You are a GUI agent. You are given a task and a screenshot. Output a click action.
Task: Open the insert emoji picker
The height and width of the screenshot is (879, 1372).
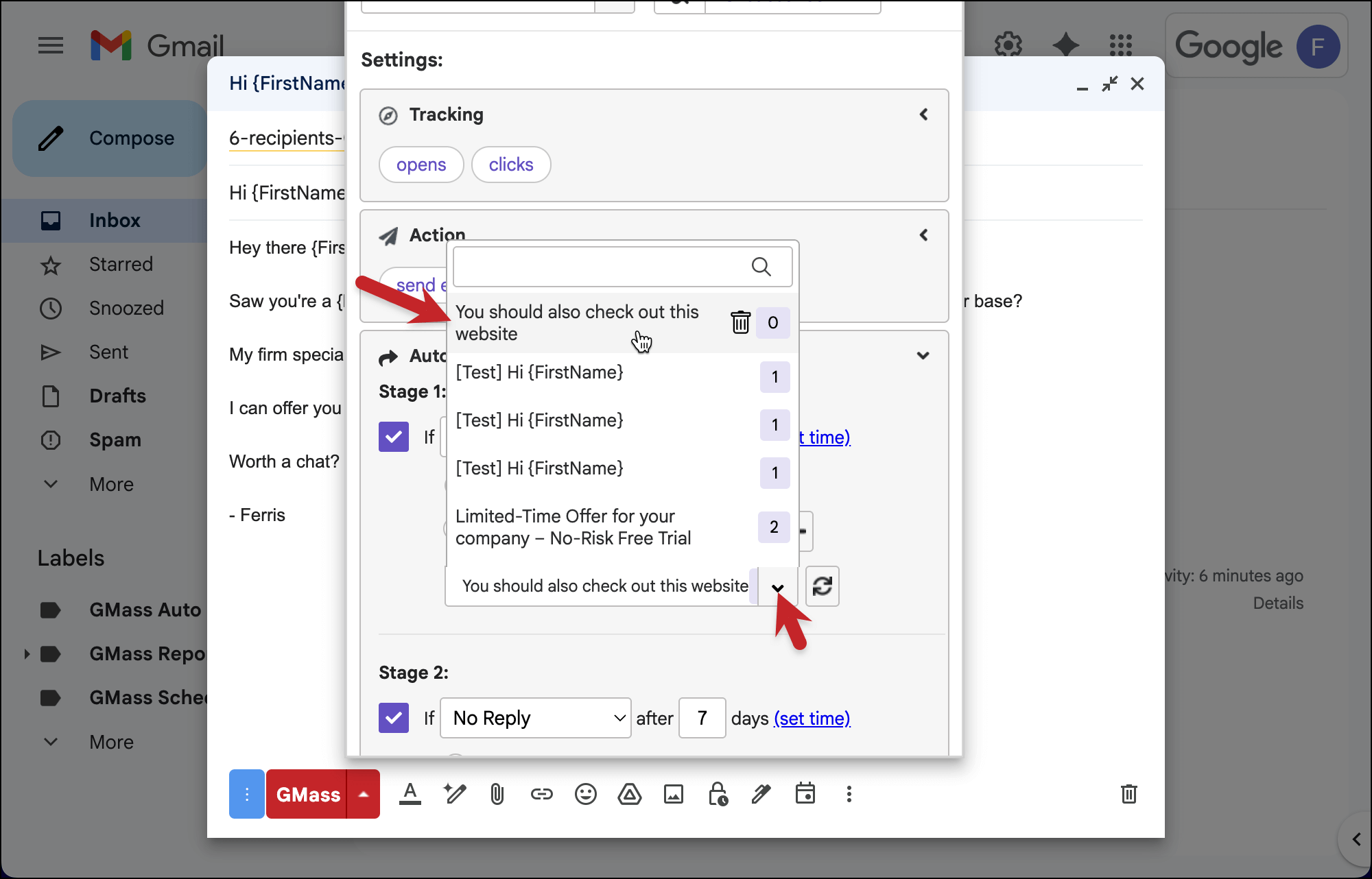point(585,794)
